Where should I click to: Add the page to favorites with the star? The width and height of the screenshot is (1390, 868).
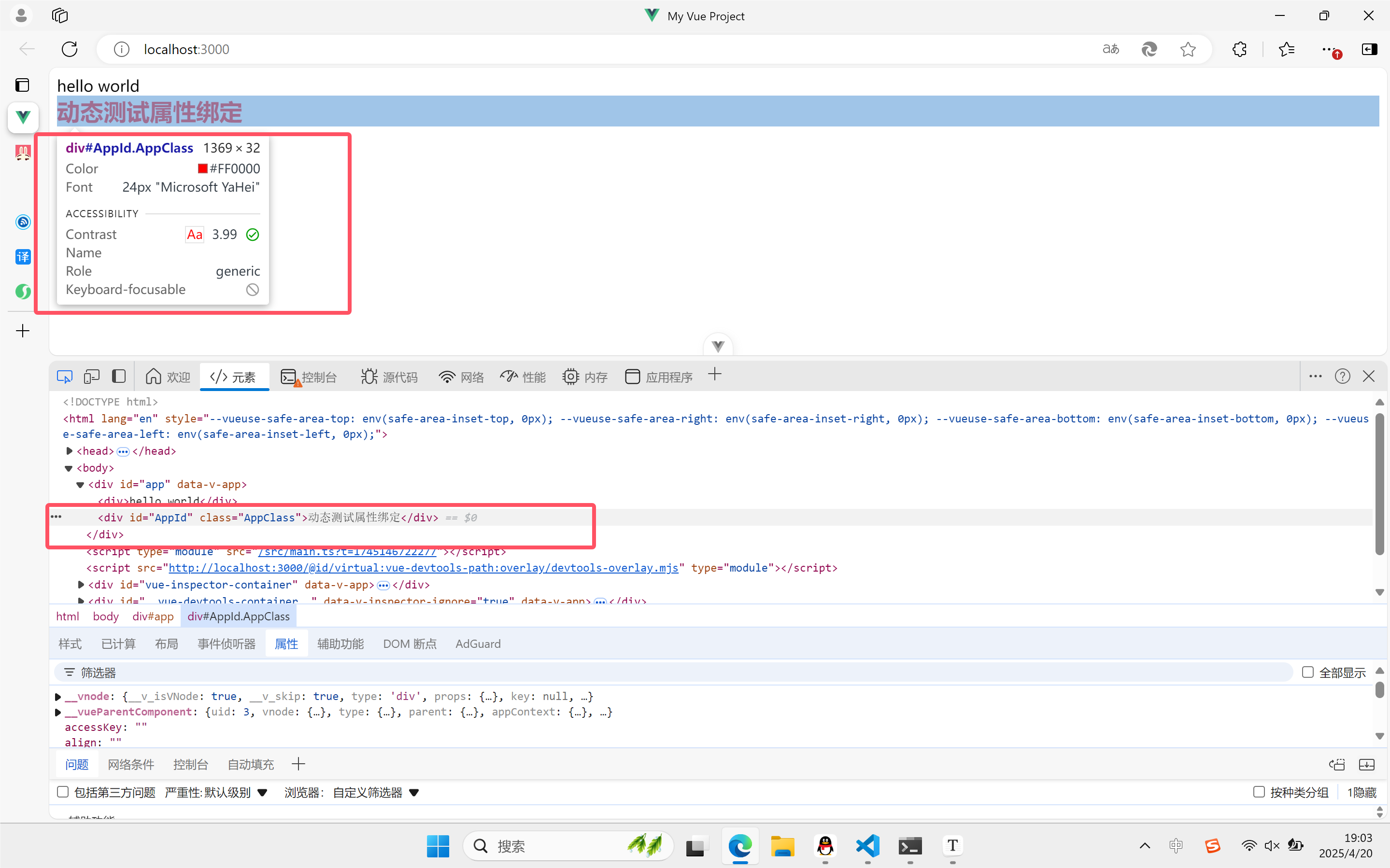tap(1187, 49)
